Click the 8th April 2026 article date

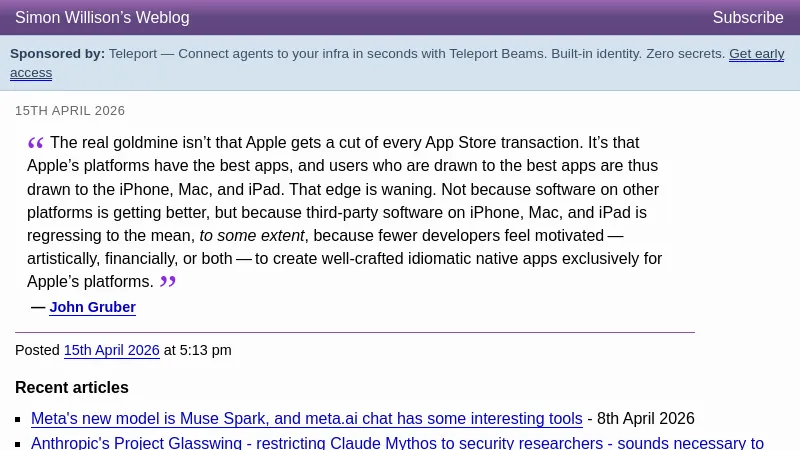click(645, 419)
